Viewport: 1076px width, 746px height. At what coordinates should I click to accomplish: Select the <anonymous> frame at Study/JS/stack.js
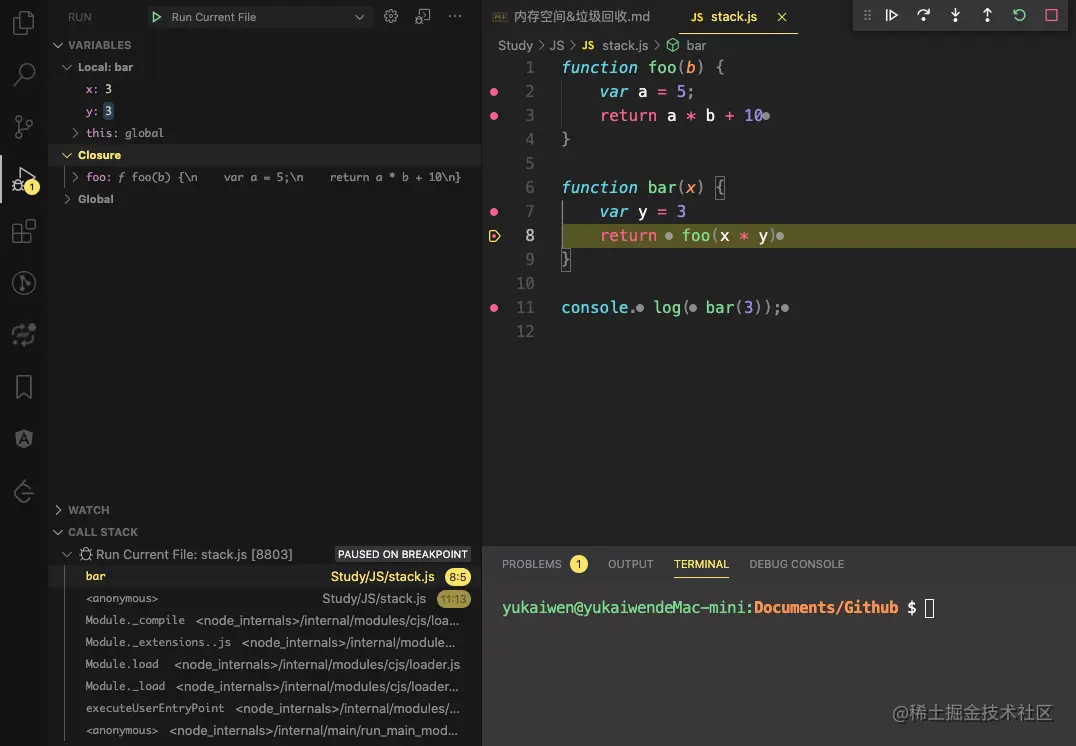pyautogui.click(x=265, y=598)
